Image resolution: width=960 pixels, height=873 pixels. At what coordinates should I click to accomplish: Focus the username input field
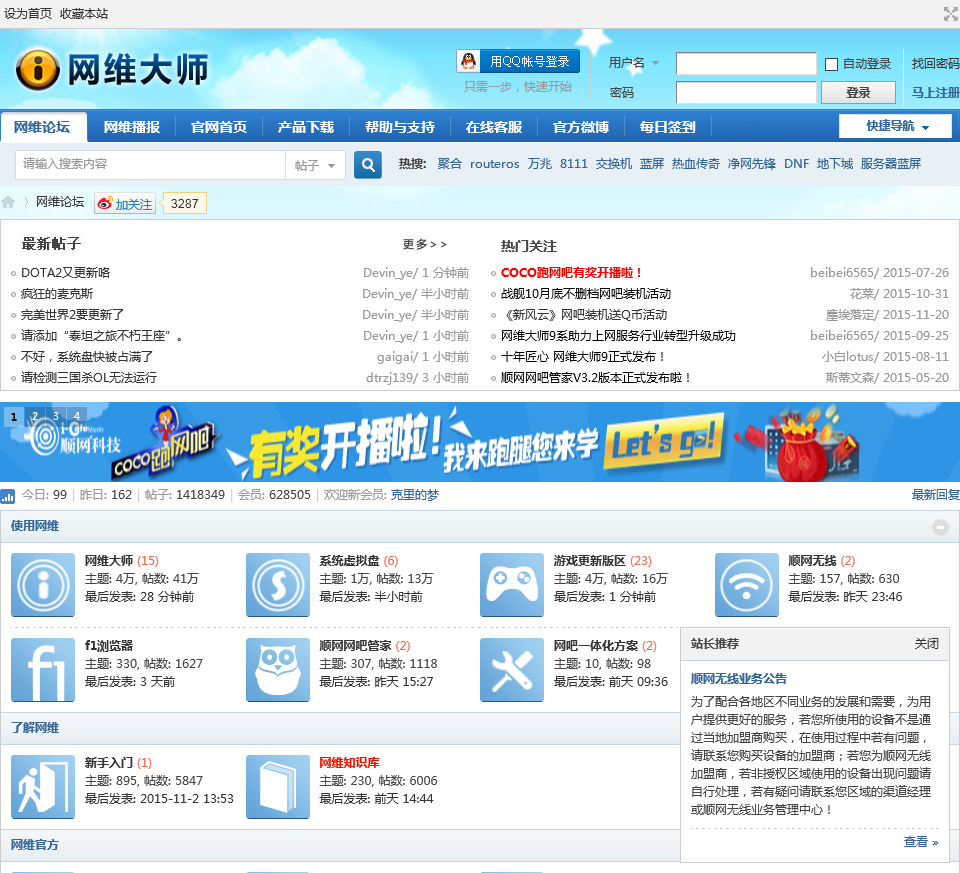pyautogui.click(x=746, y=63)
